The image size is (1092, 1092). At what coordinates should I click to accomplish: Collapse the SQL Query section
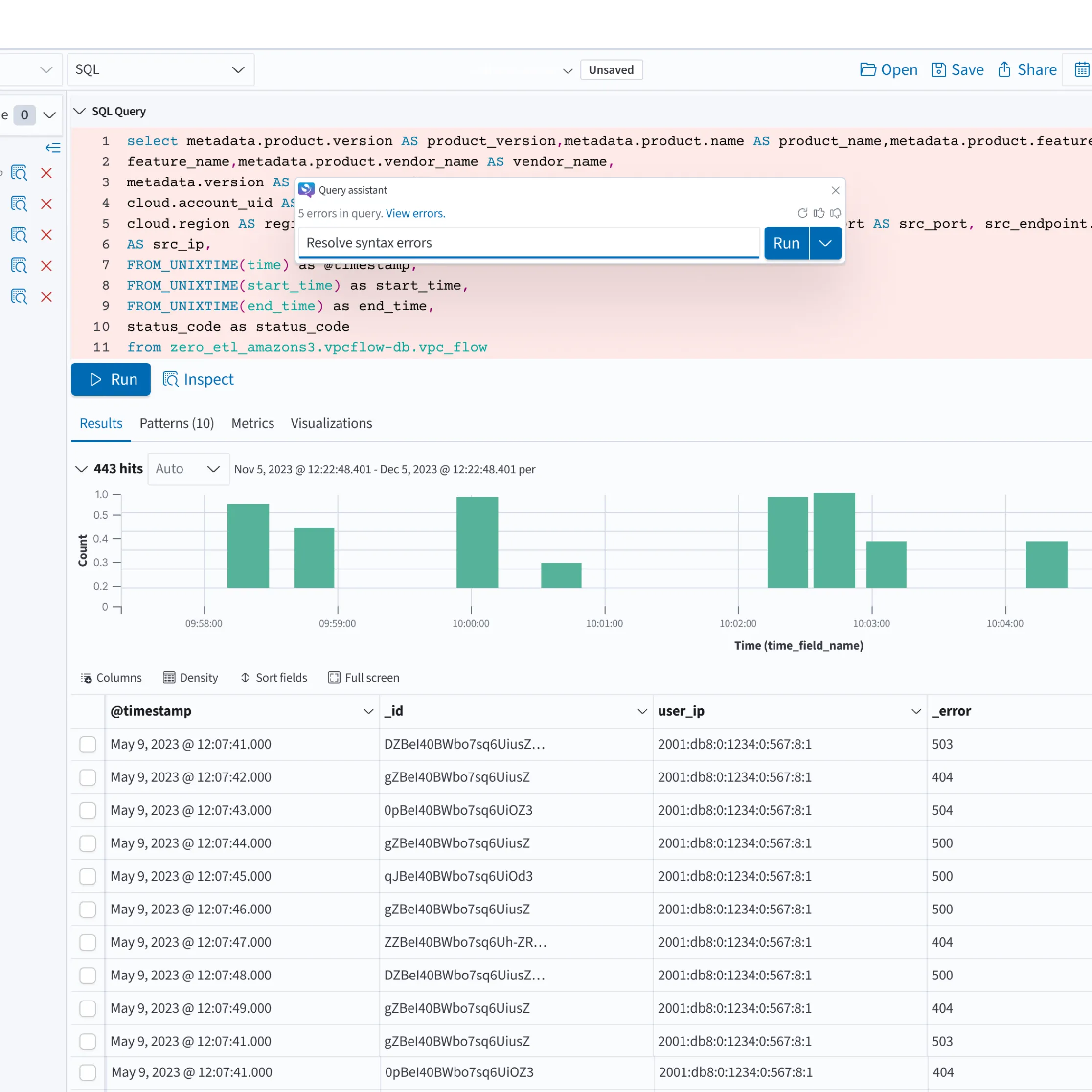click(80, 111)
